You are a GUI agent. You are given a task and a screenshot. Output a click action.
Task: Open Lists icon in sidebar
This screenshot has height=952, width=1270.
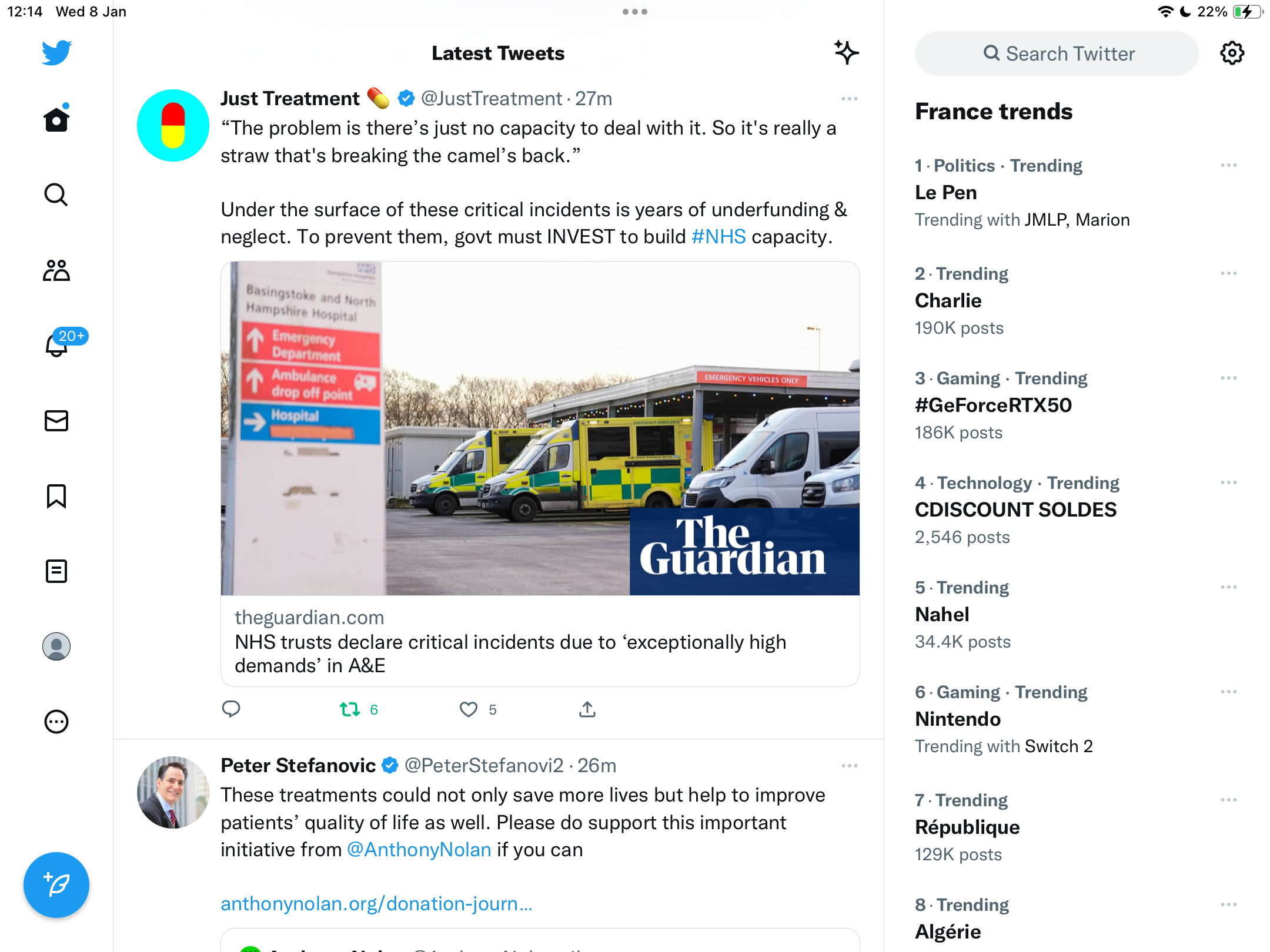point(56,571)
